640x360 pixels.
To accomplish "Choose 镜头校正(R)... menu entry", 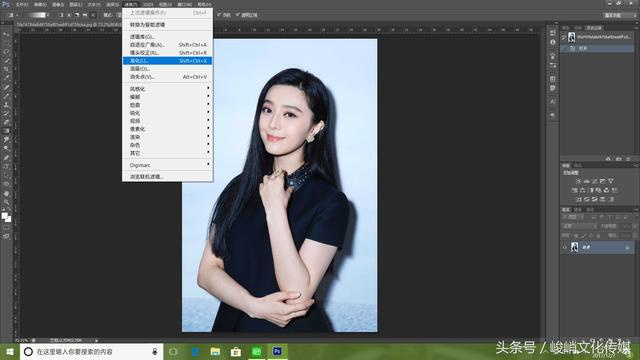I will coord(167,53).
